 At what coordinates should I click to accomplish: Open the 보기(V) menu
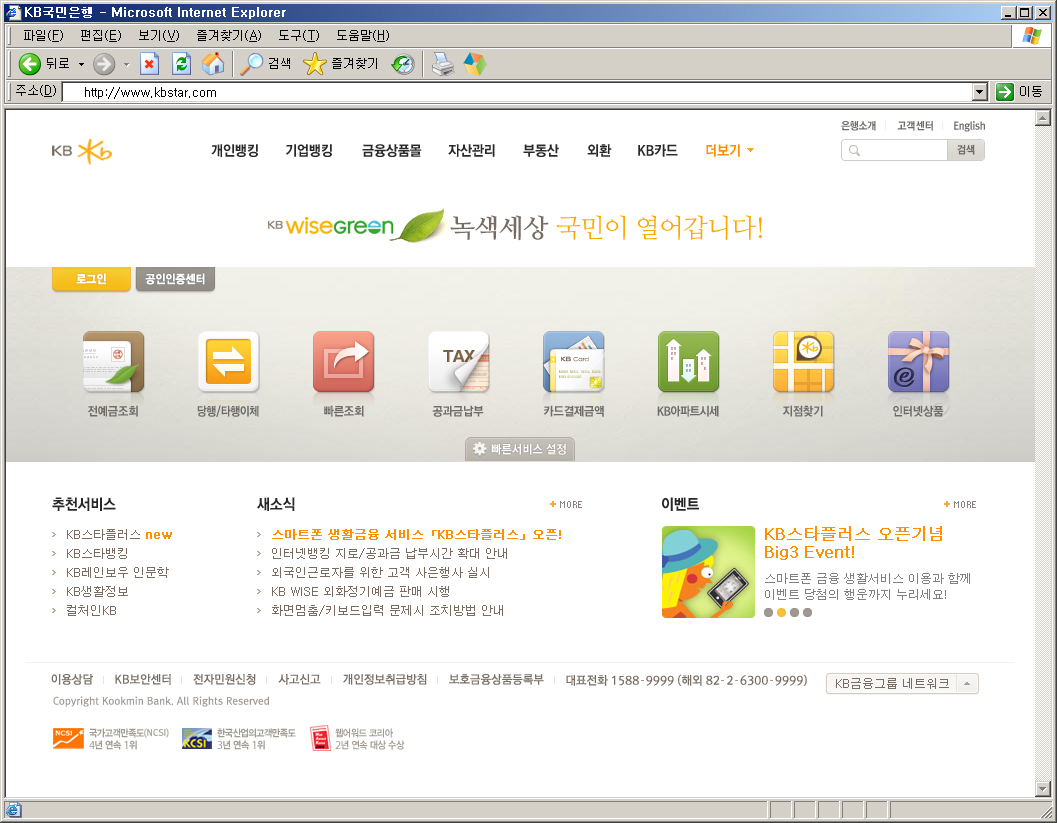158,36
